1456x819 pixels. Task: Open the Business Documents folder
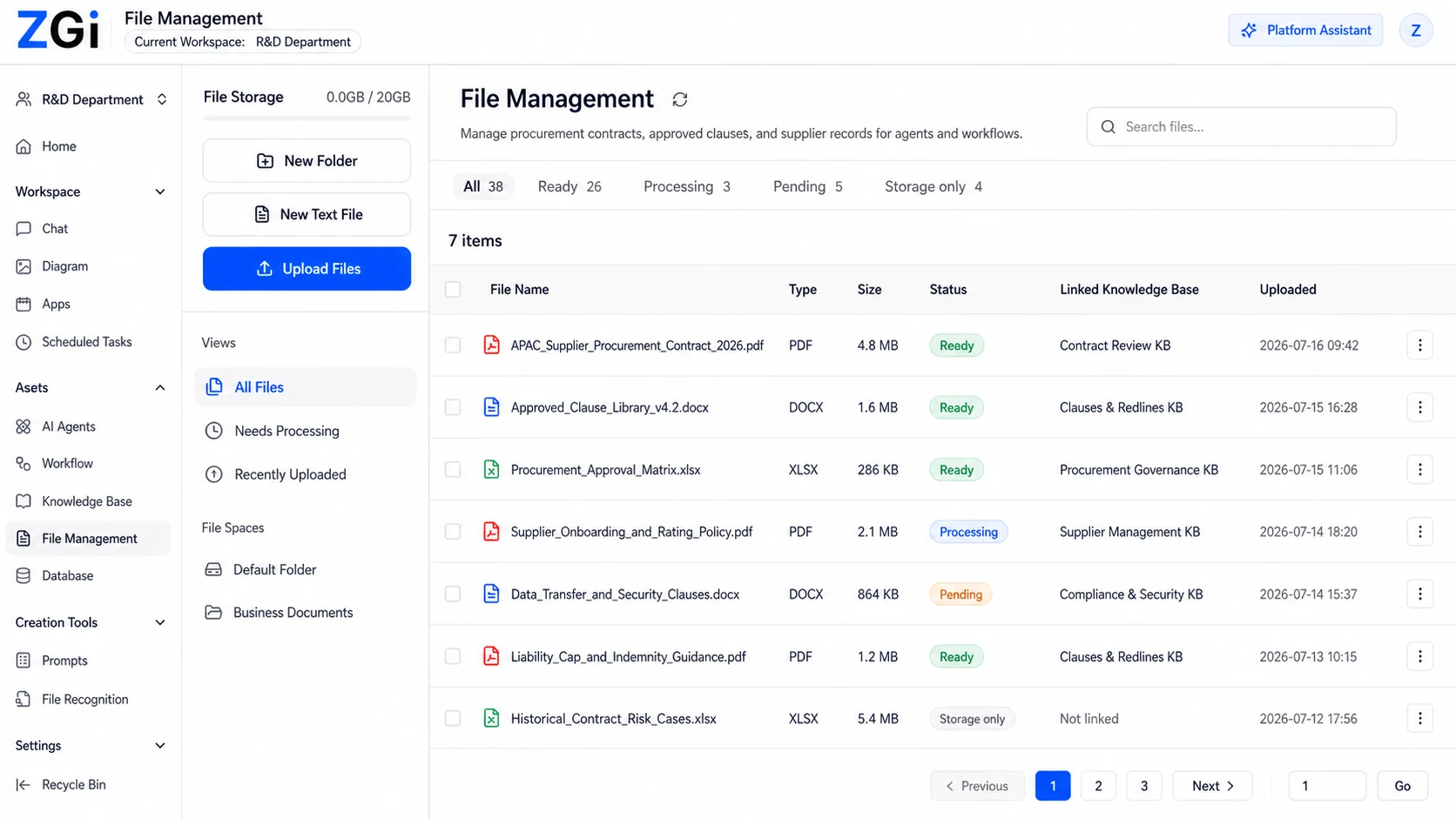(293, 612)
